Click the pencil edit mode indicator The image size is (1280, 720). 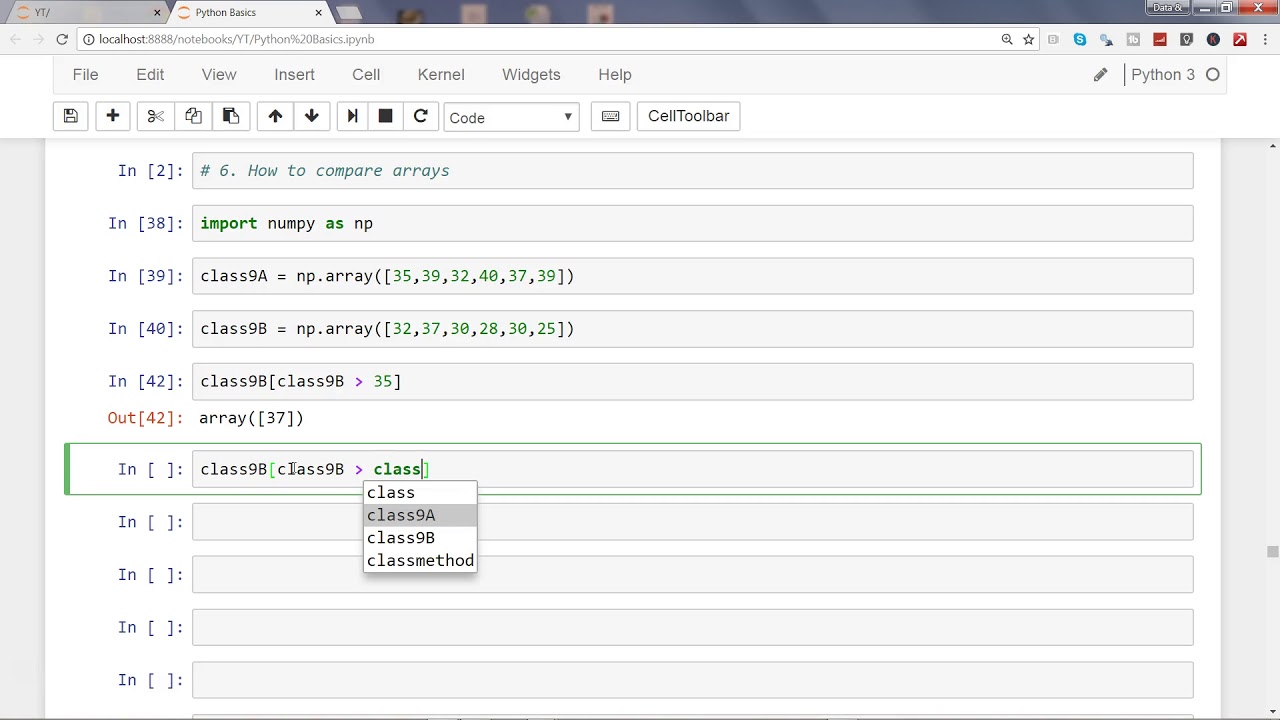tap(1100, 74)
